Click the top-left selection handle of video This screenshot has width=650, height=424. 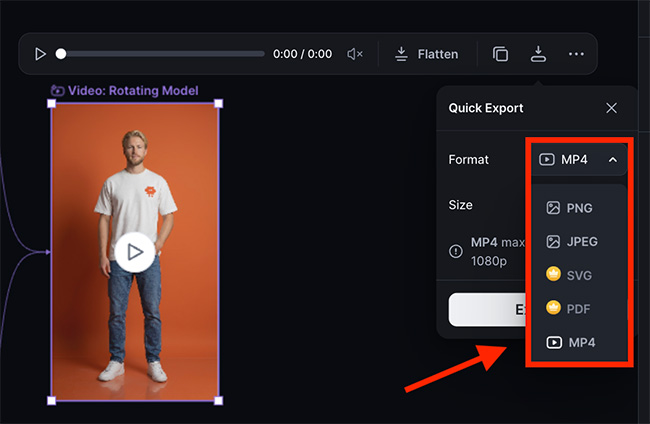tap(51, 103)
